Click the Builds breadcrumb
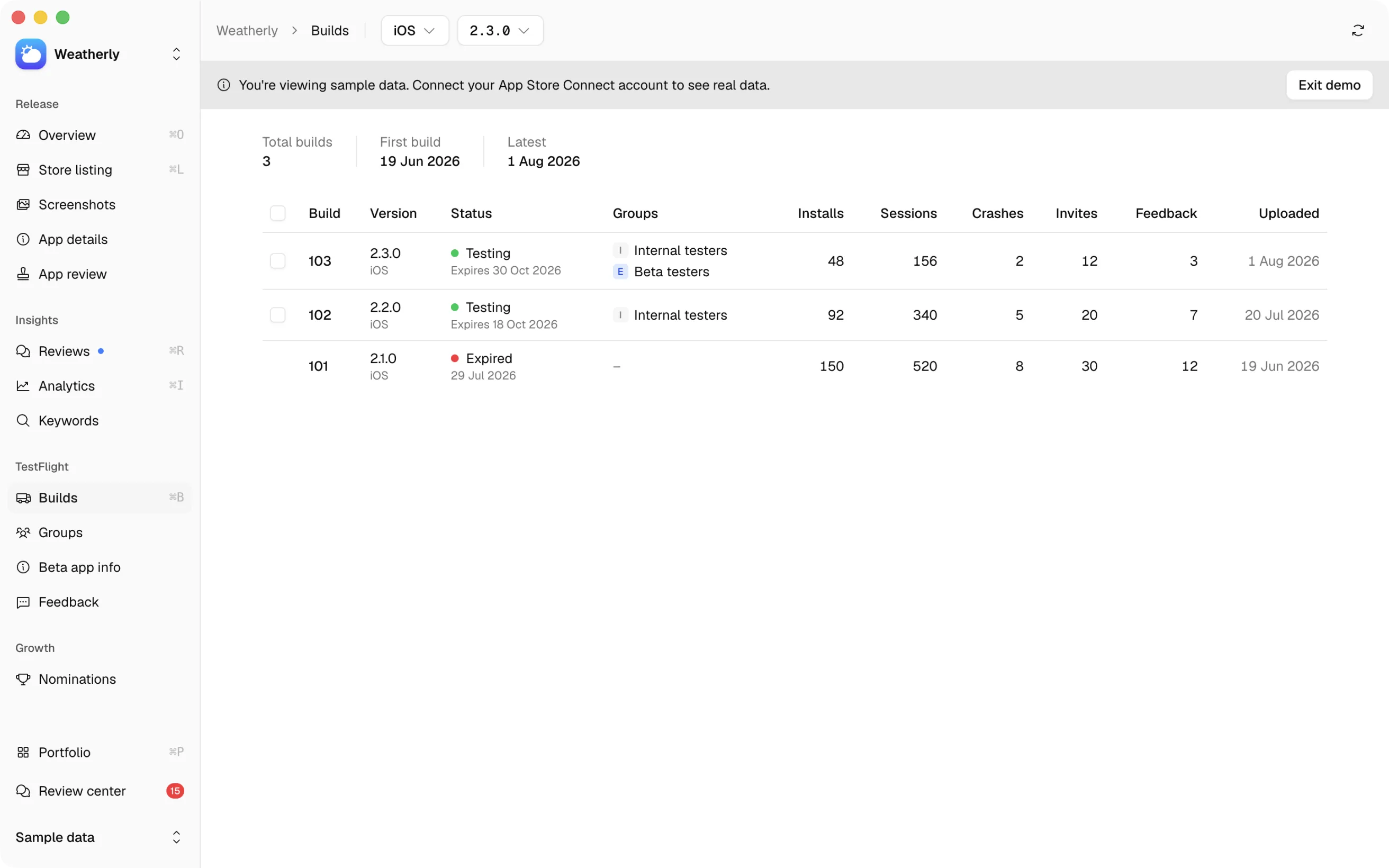This screenshot has height=868, width=1389. pos(330,30)
